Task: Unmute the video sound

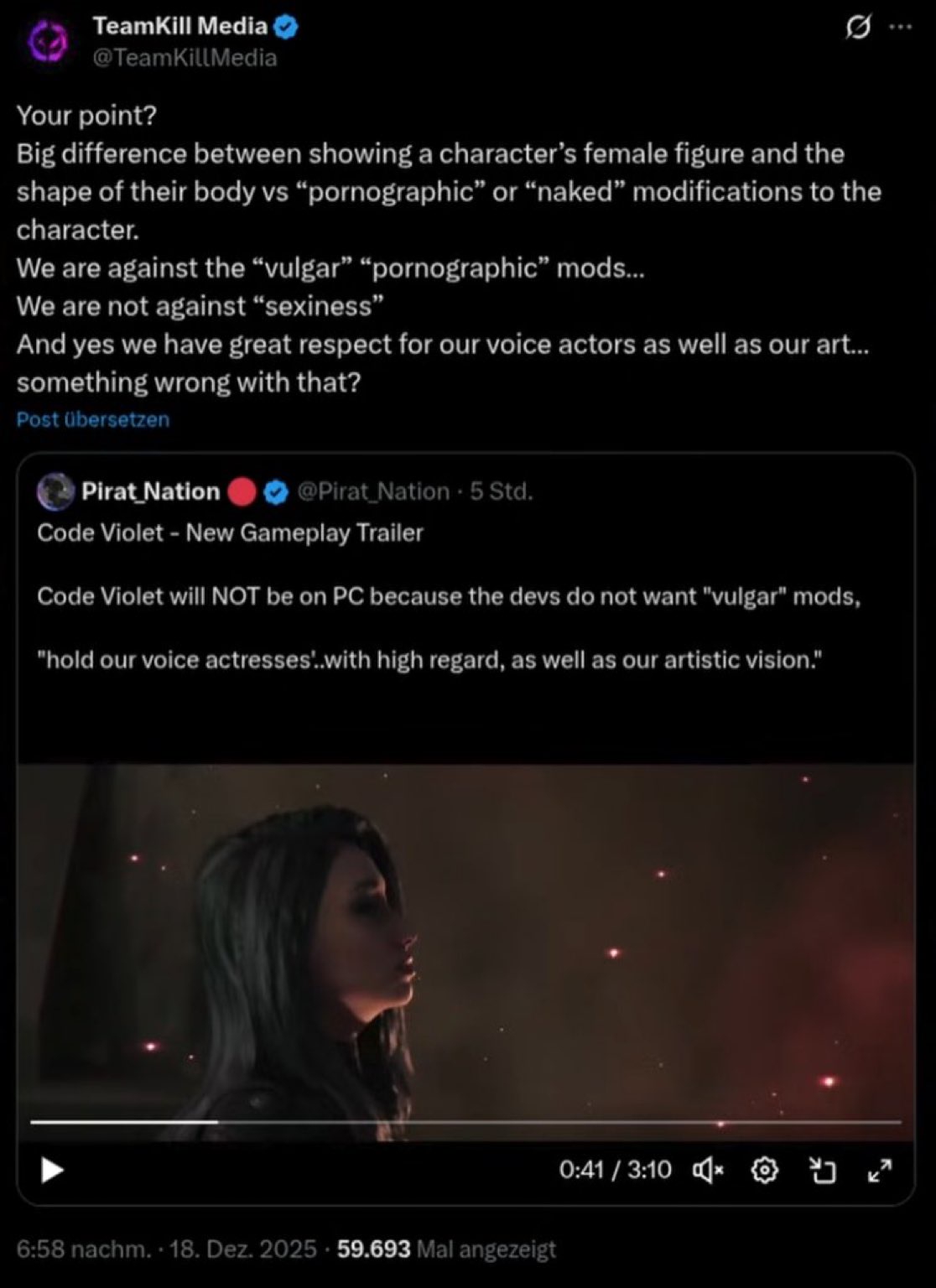Action: pyautogui.click(x=708, y=1170)
